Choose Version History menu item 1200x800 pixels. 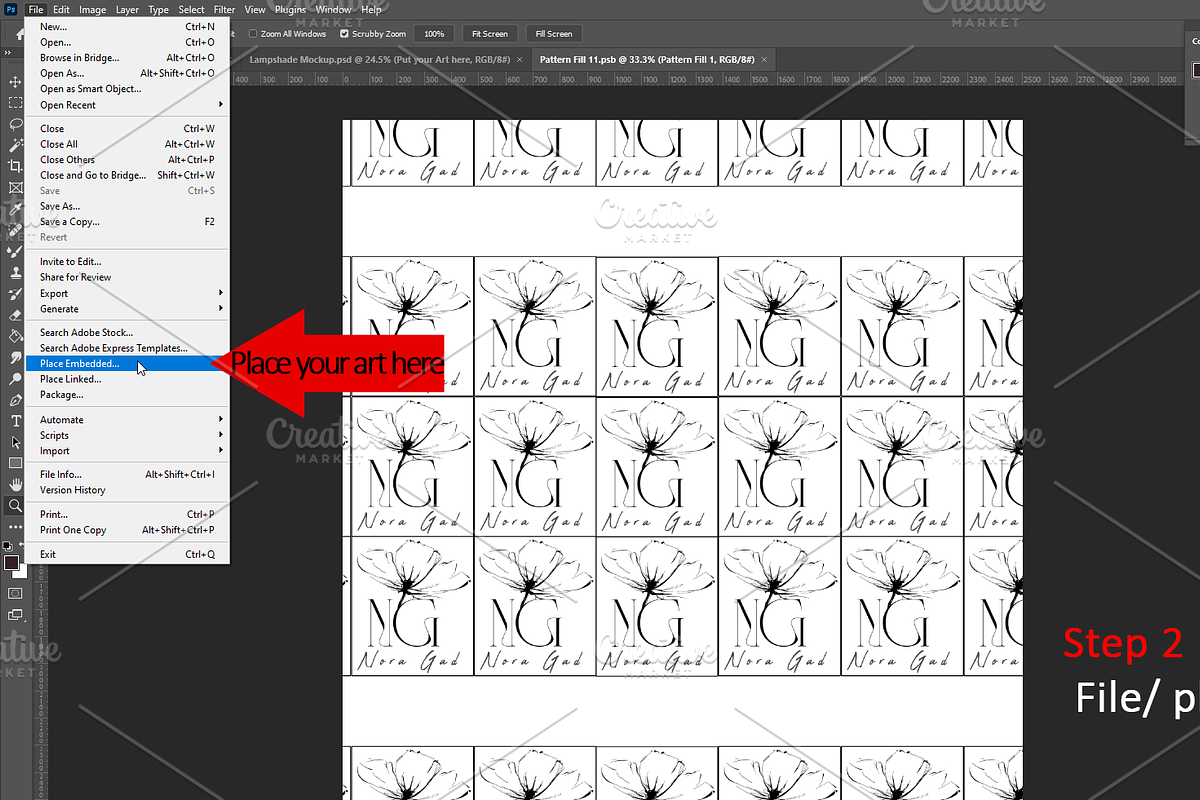click(x=127, y=490)
